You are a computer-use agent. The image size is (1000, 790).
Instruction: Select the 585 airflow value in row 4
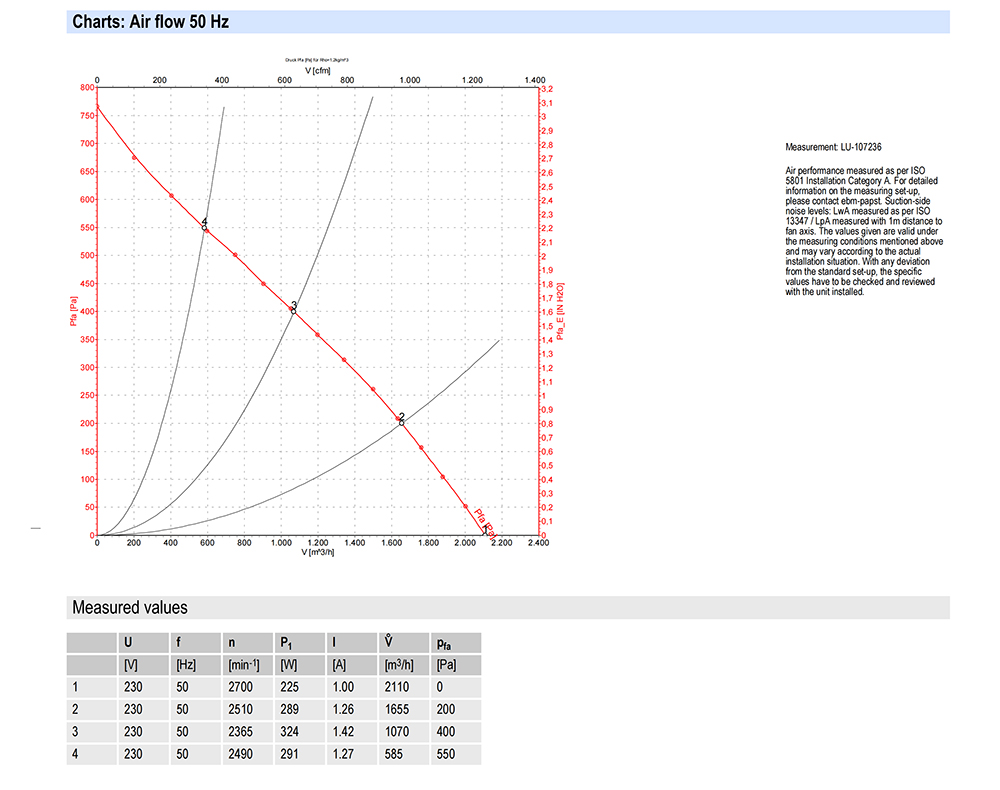[393, 753]
